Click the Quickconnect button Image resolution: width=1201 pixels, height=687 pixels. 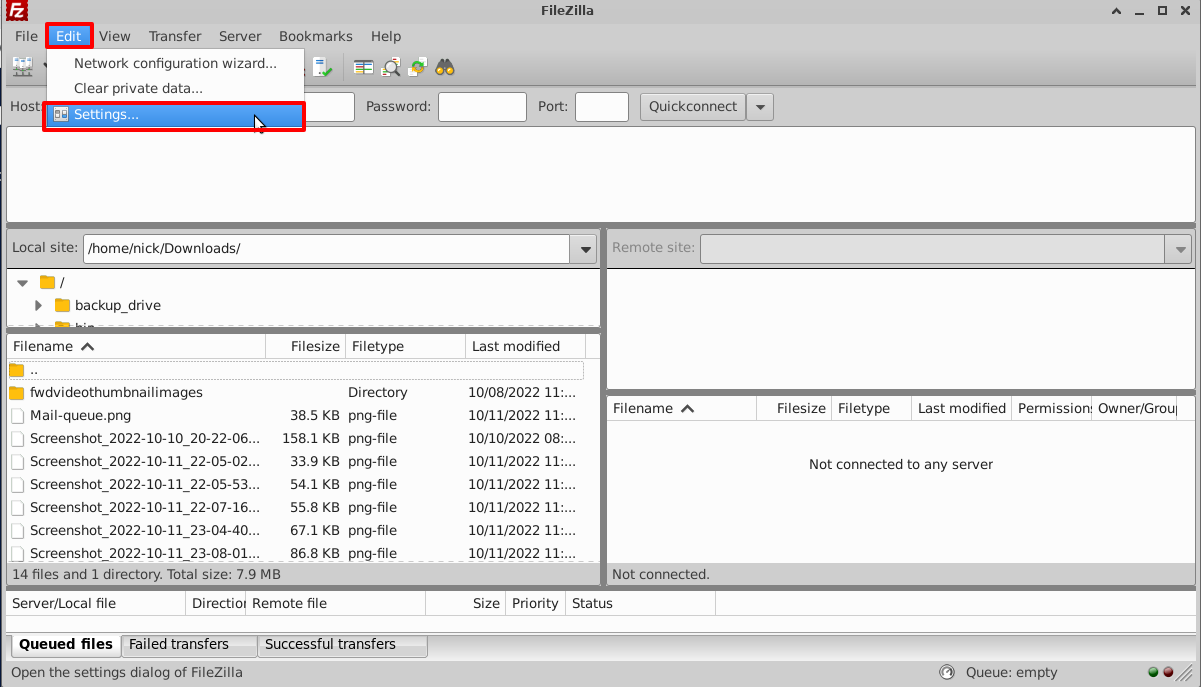point(693,107)
